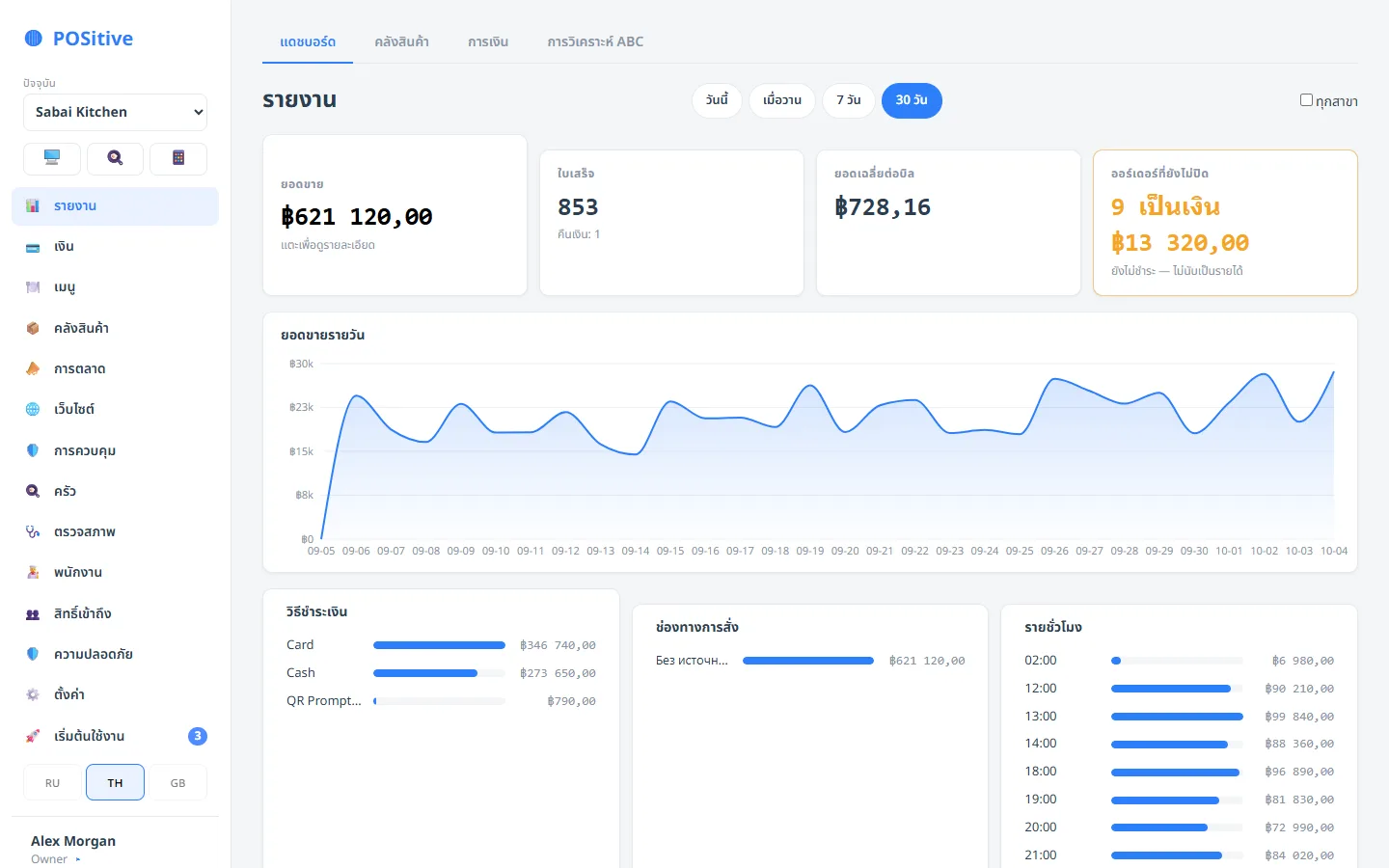Open เว็บไซต์ via its globe icon
Image resolution: width=1389 pixels, height=868 pixels.
coord(33,410)
